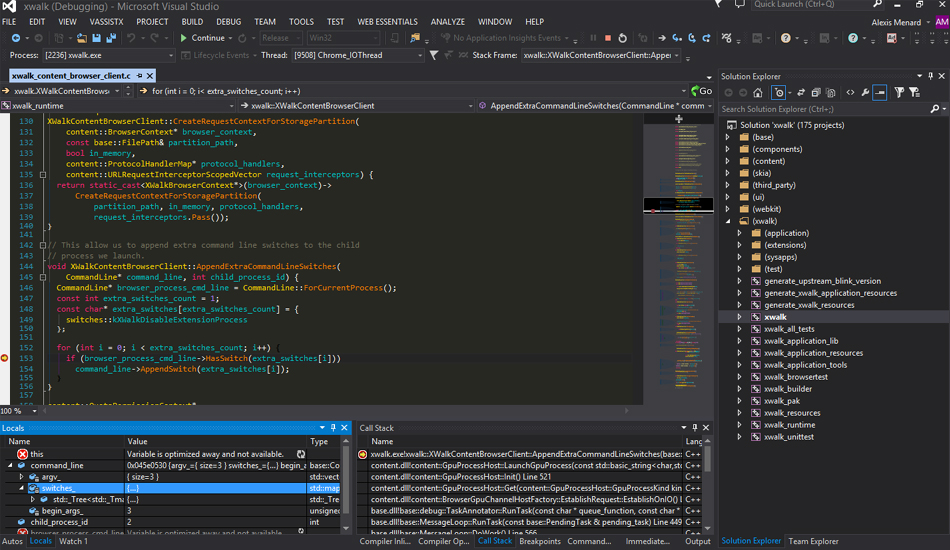
Task: Switch to the Team Explorer tab
Action: (x=813, y=541)
